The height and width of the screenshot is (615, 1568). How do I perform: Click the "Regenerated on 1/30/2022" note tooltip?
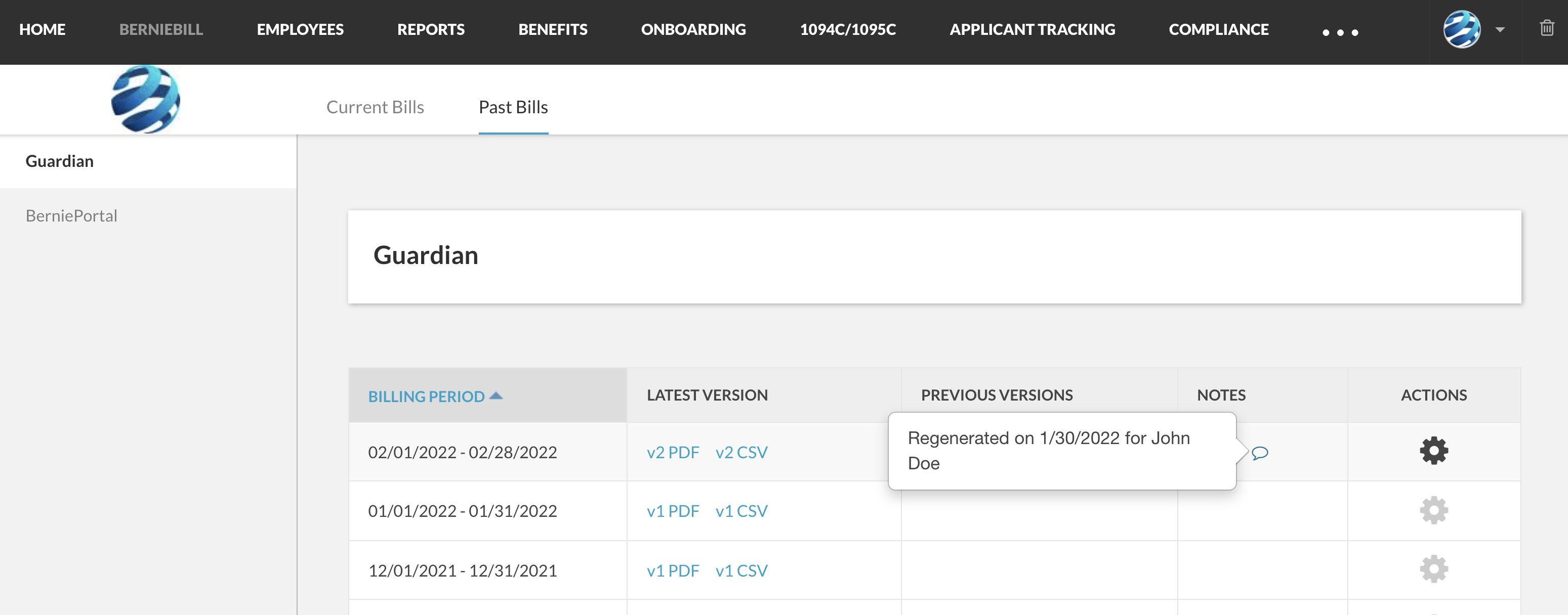[x=1061, y=451]
